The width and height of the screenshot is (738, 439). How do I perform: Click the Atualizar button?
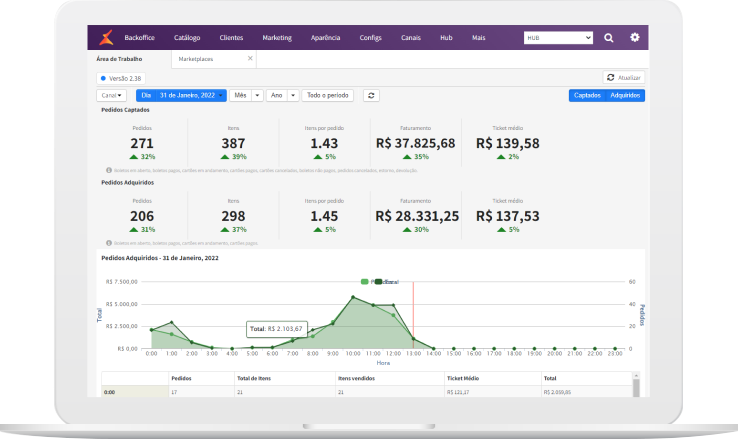624,77
